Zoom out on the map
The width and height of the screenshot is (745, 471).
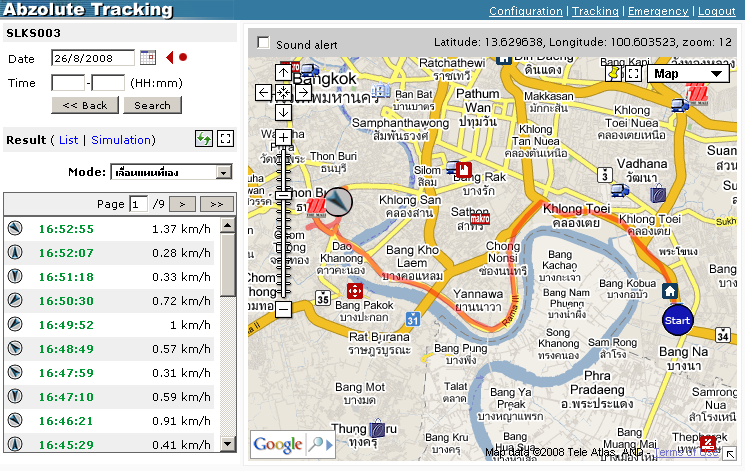tap(283, 310)
